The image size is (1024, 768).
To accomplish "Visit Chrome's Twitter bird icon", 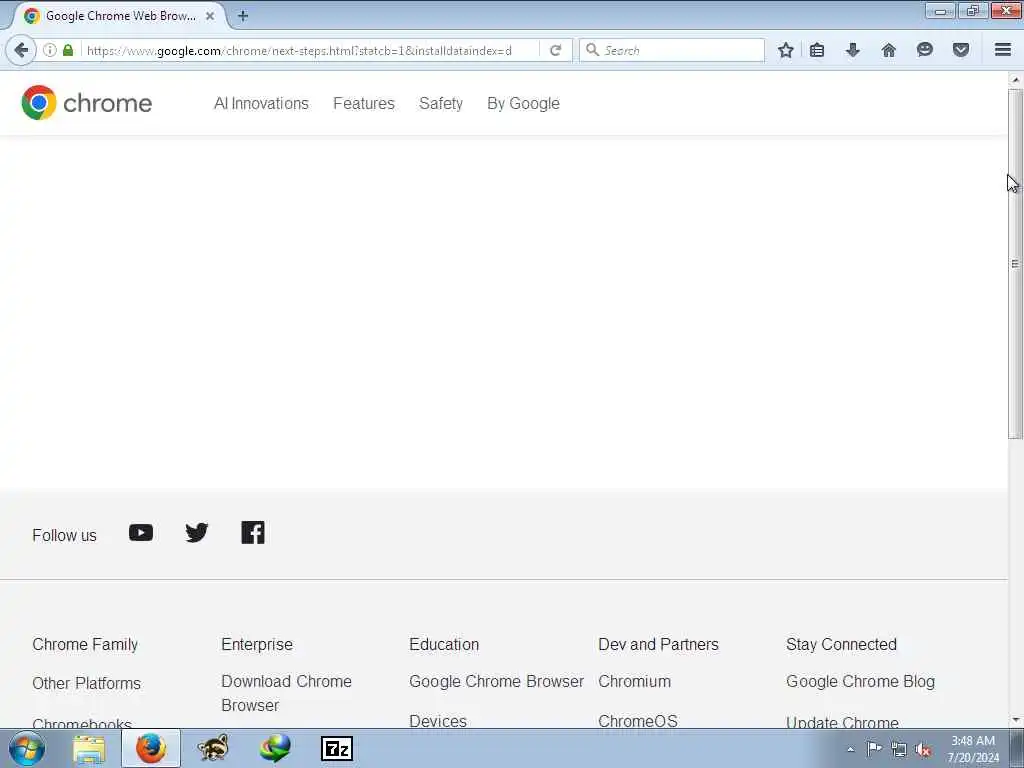I will pyautogui.click(x=197, y=533).
